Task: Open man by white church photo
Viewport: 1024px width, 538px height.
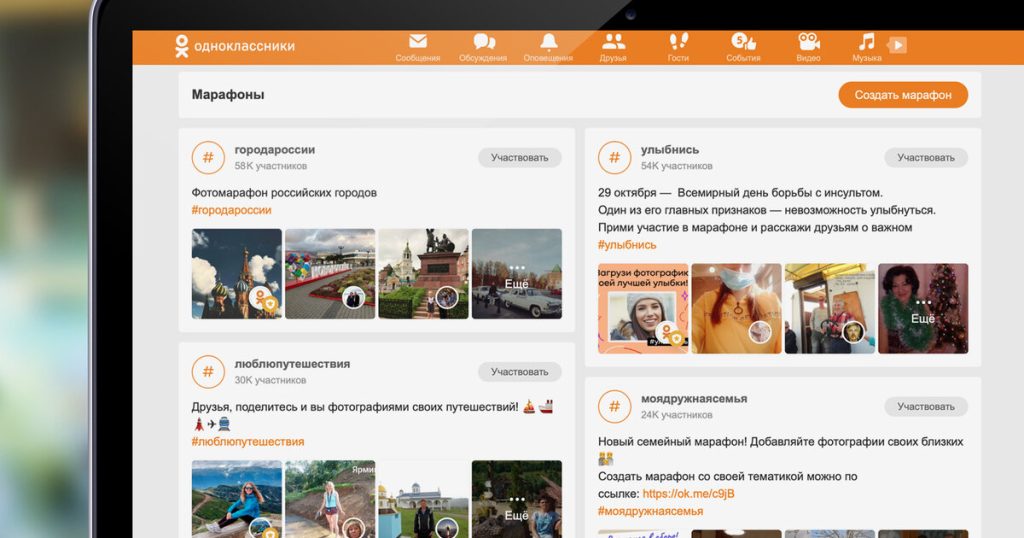Action: [423, 499]
